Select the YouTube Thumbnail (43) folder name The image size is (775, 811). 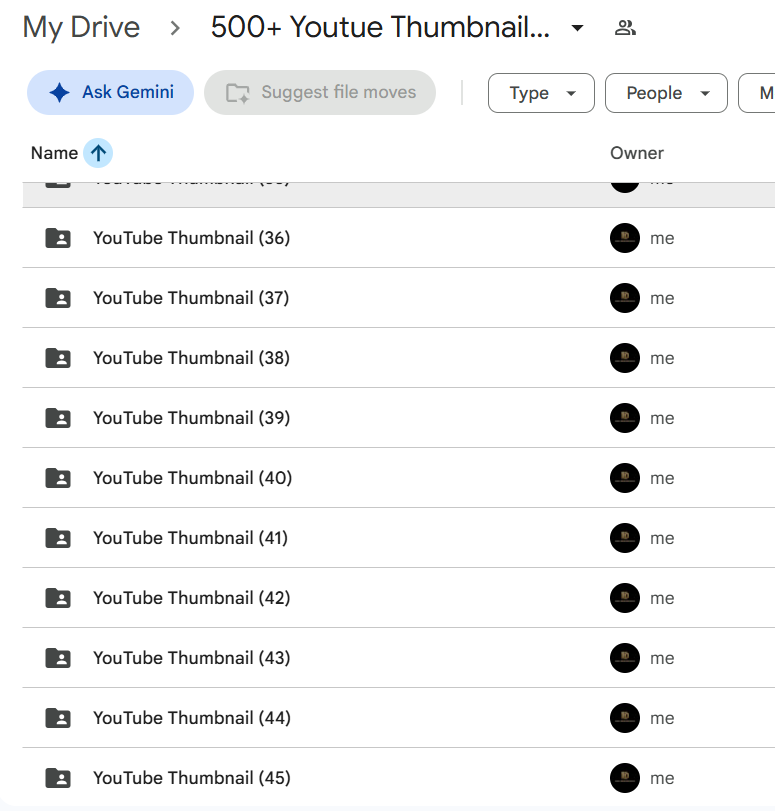coord(191,658)
